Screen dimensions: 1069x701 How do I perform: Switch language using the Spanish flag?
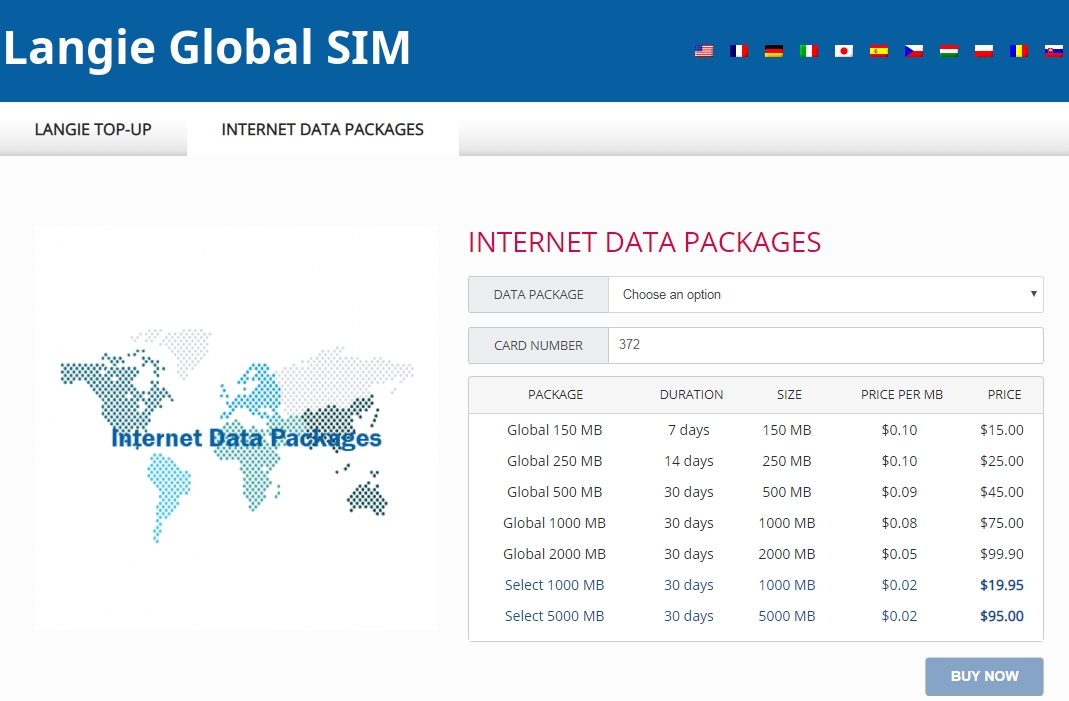click(x=879, y=51)
